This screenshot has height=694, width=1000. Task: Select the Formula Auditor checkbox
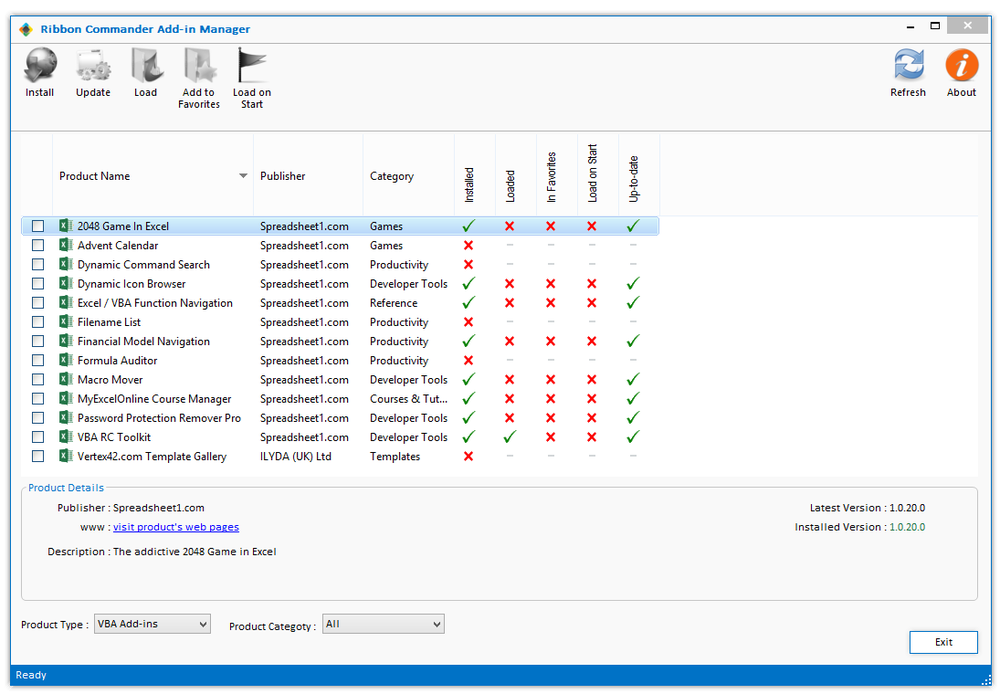point(38,360)
